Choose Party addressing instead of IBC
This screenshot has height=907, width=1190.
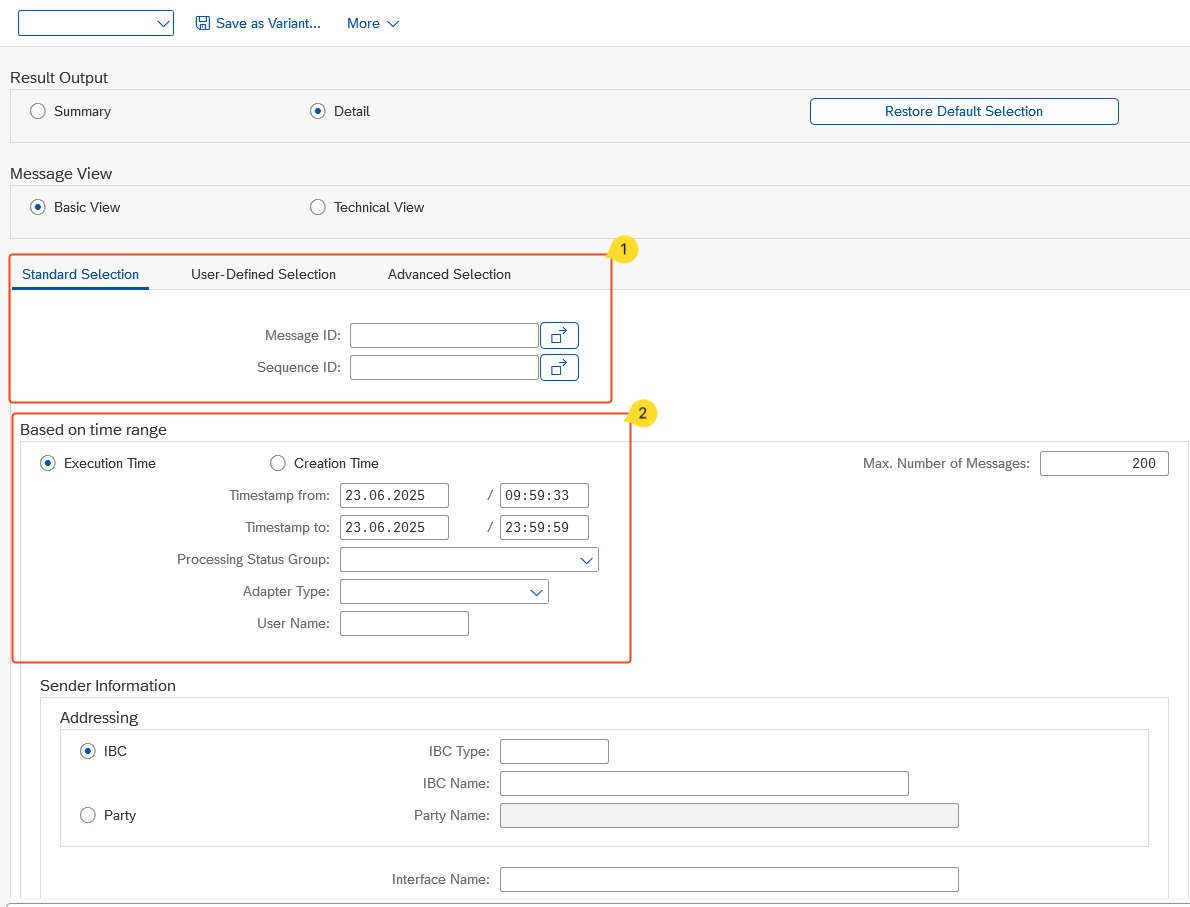[x=87, y=815]
